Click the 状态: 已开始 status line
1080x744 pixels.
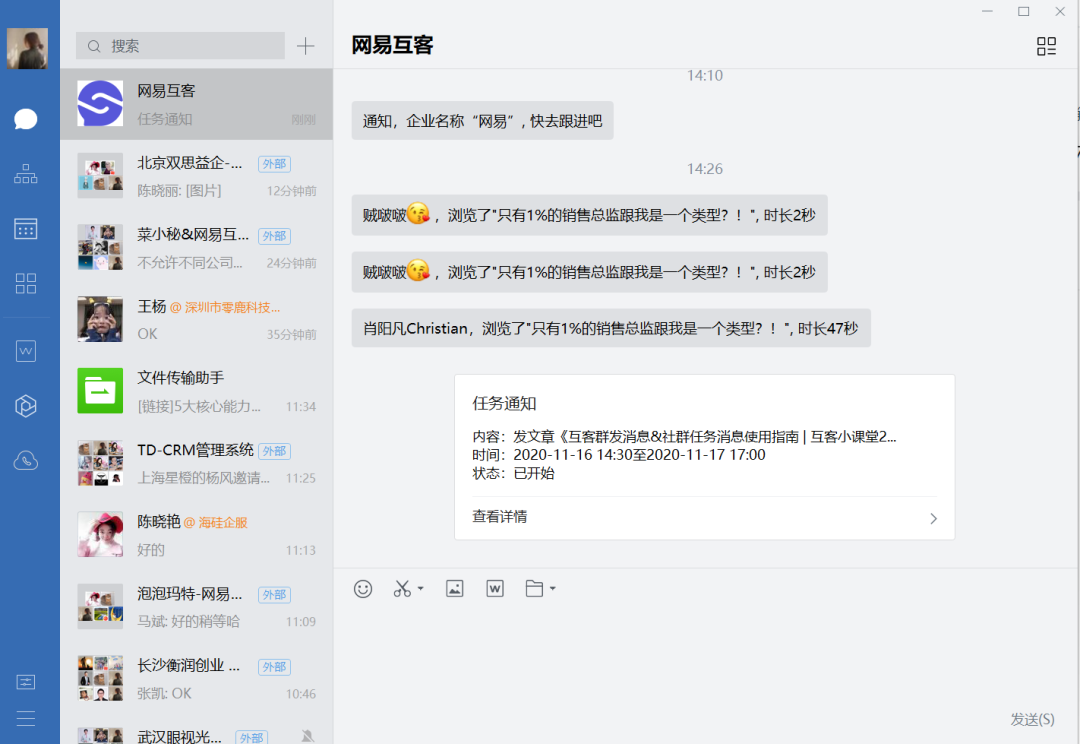click(513, 473)
